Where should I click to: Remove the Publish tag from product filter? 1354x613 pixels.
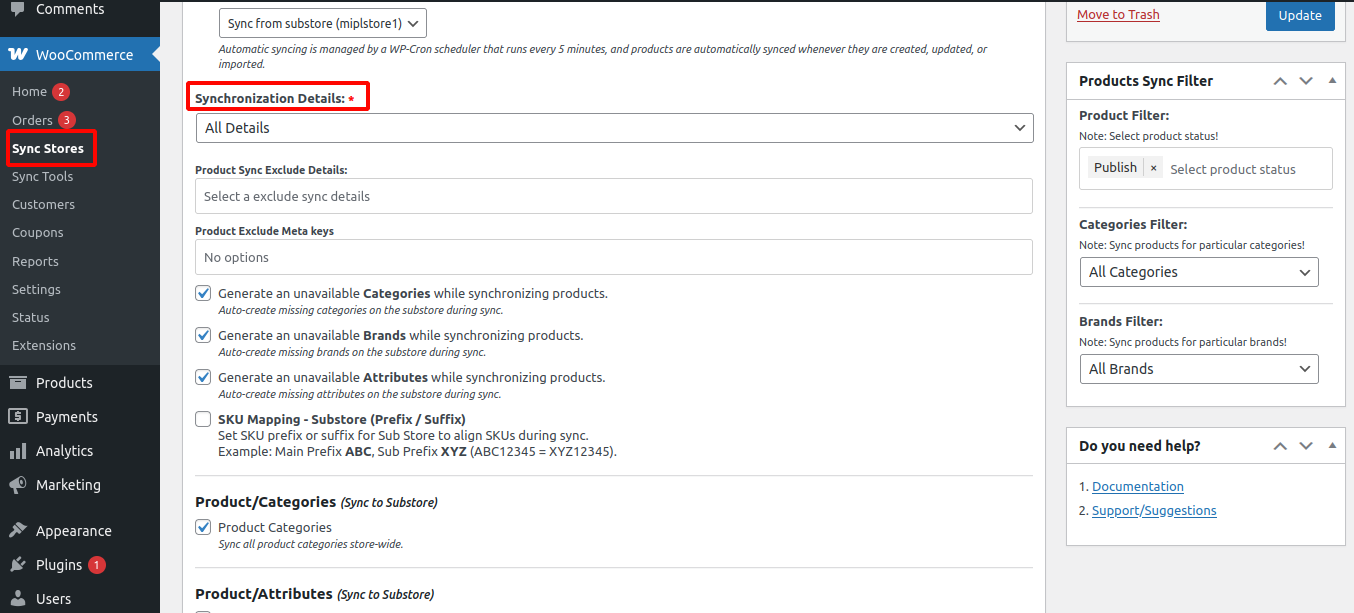coord(1153,168)
